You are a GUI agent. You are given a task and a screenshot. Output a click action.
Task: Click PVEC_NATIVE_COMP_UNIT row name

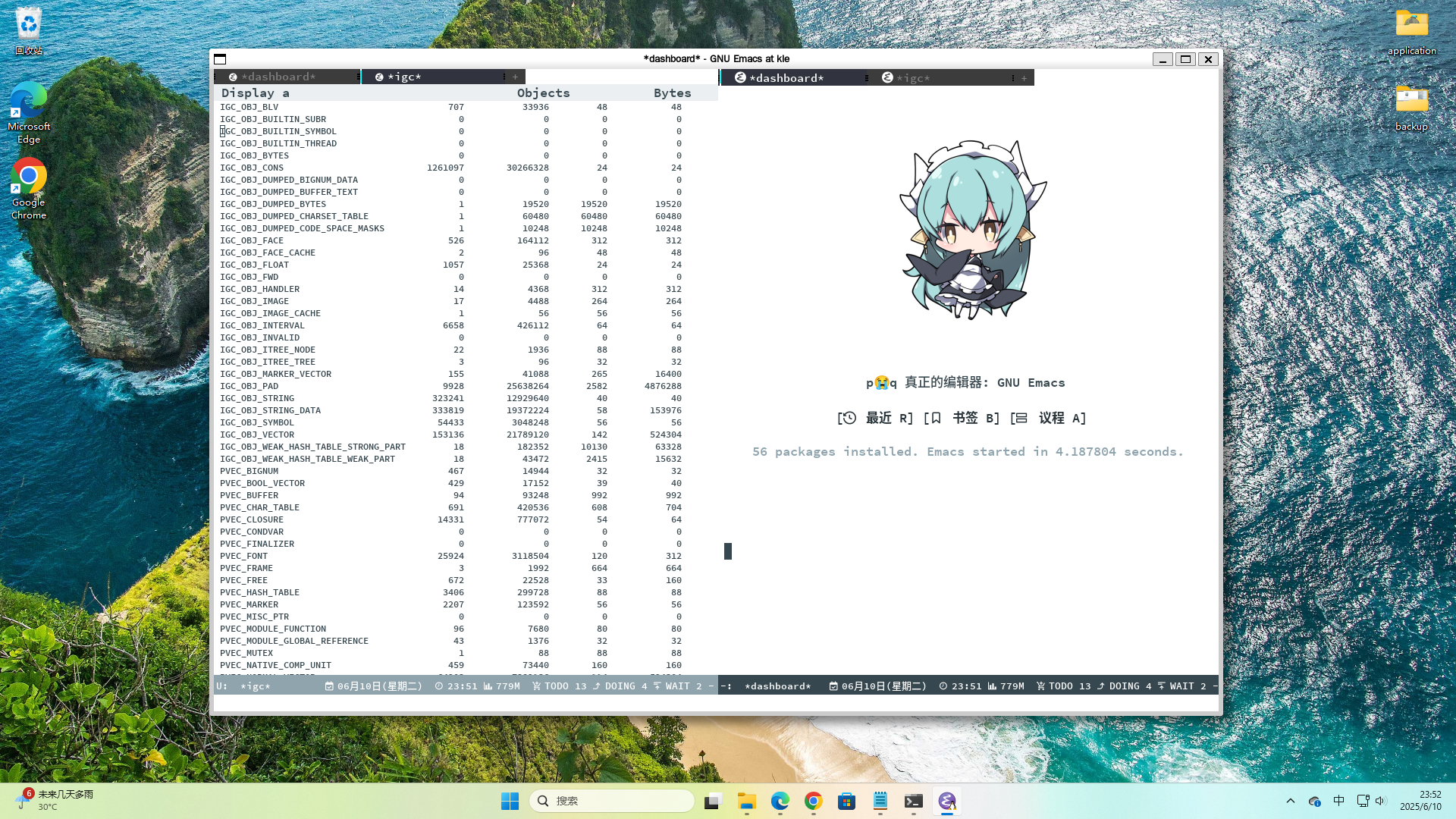coord(275,665)
